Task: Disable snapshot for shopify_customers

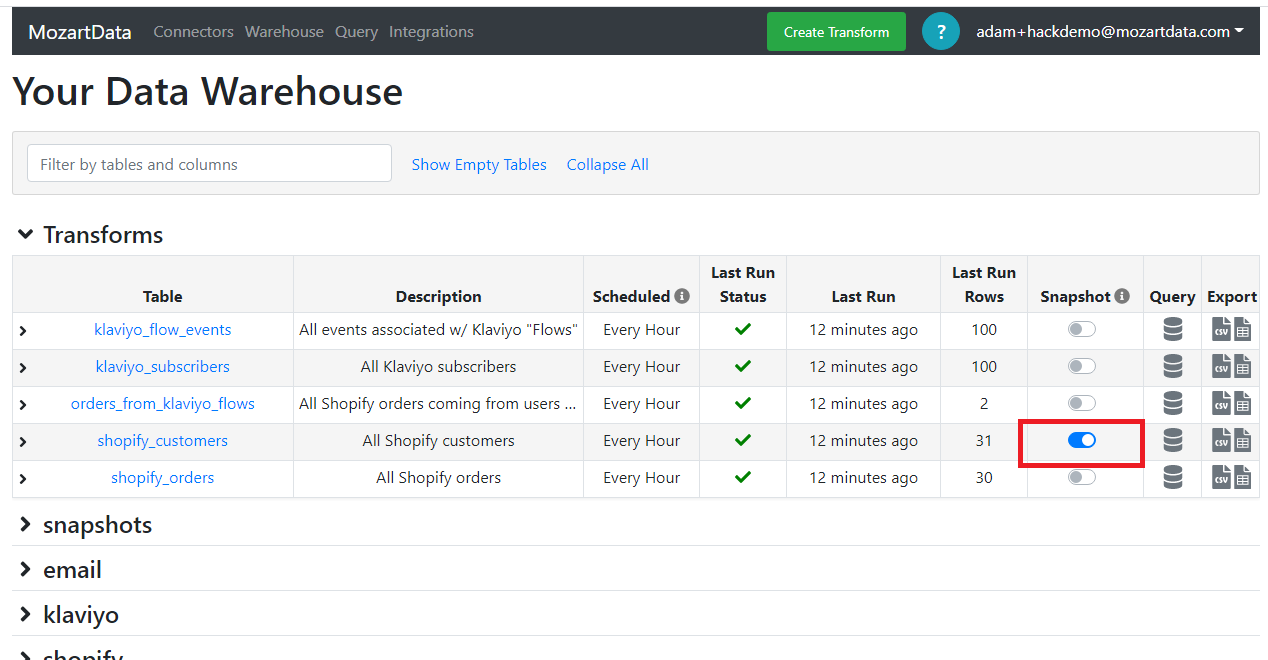Action: tap(1082, 440)
